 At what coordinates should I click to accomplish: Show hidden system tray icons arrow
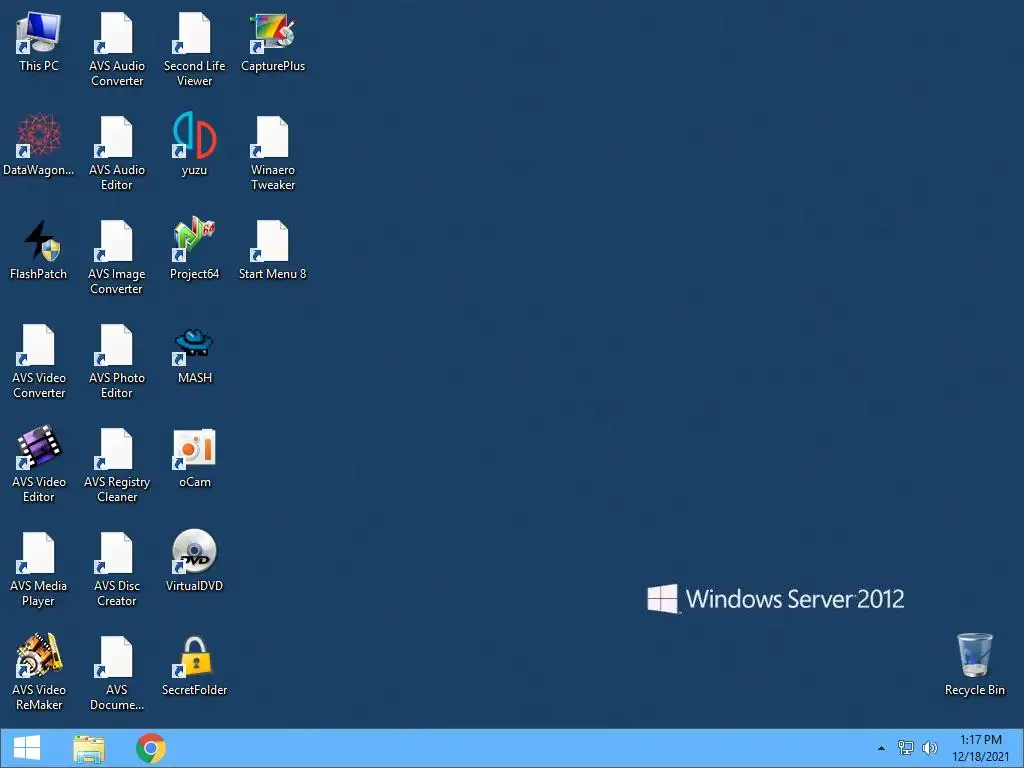point(882,748)
